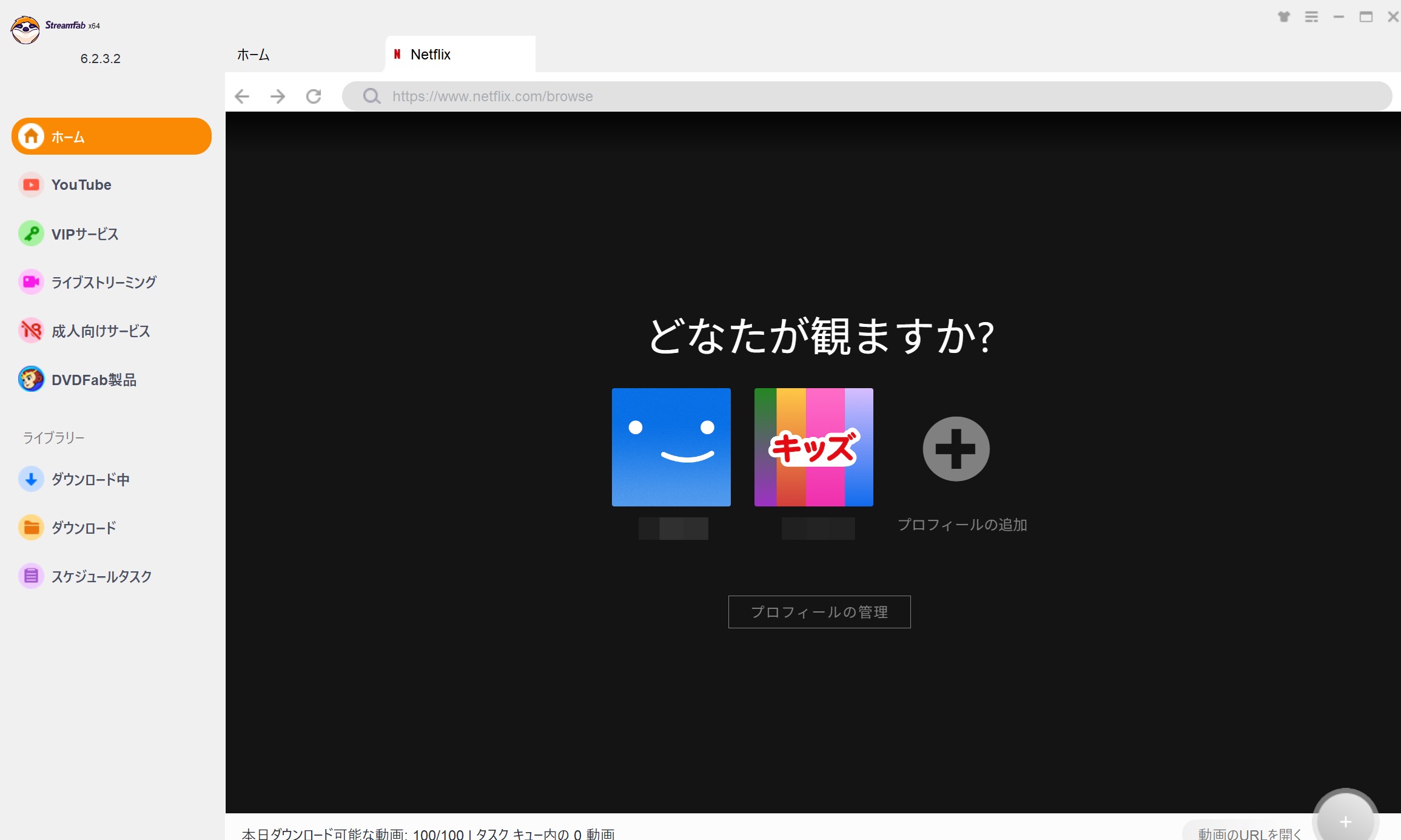Focus the Netflix URL address field

[867, 96]
